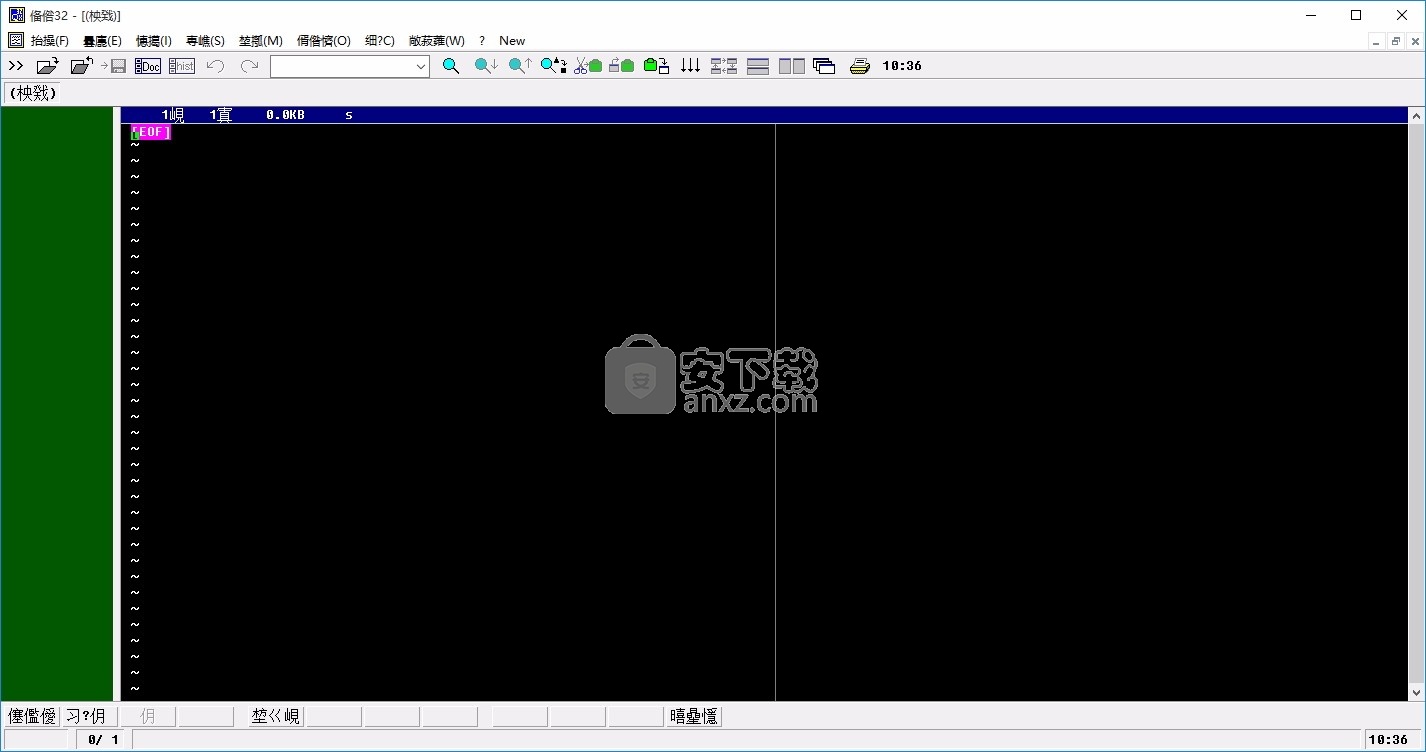
Task: Click the open file folder icon
Action: point(48,66)
